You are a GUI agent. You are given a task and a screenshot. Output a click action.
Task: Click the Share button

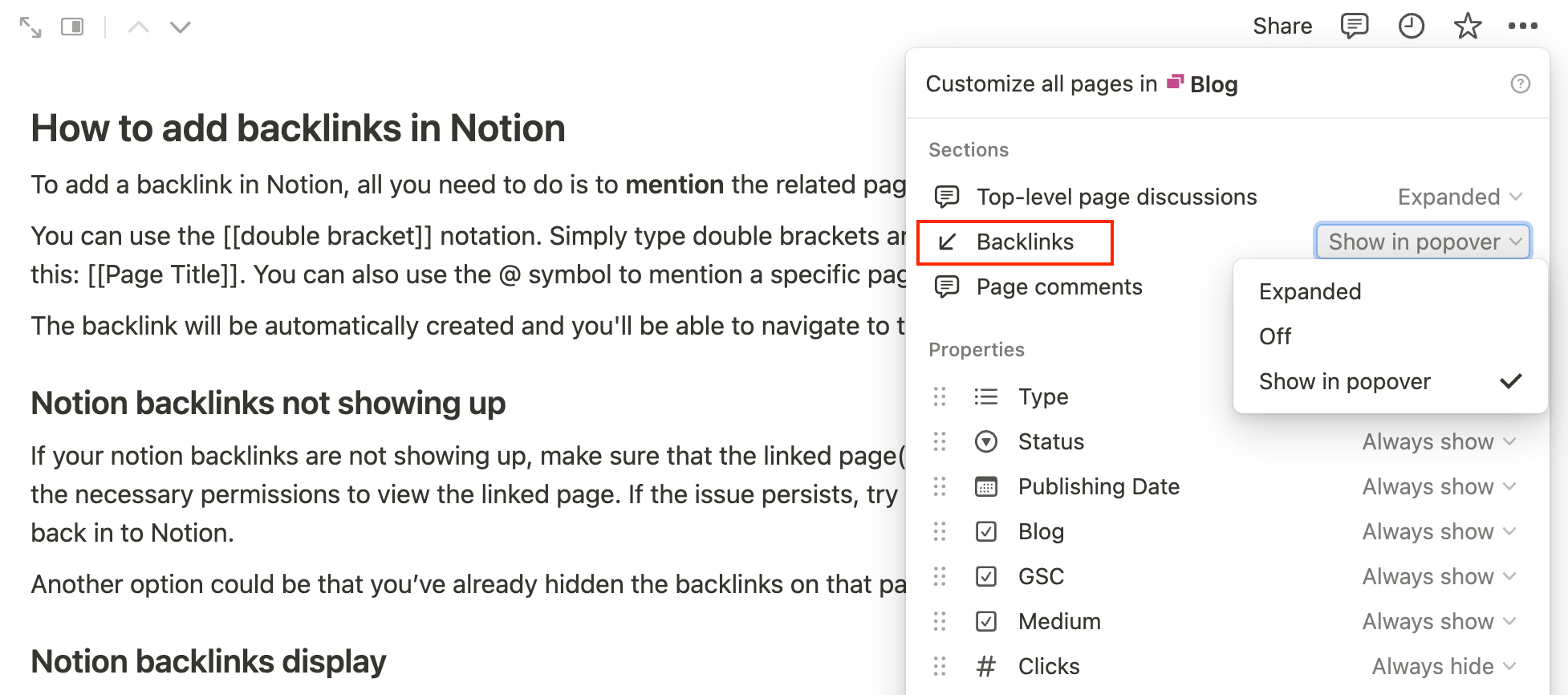pyautogui.click(x=1282, y=26)
